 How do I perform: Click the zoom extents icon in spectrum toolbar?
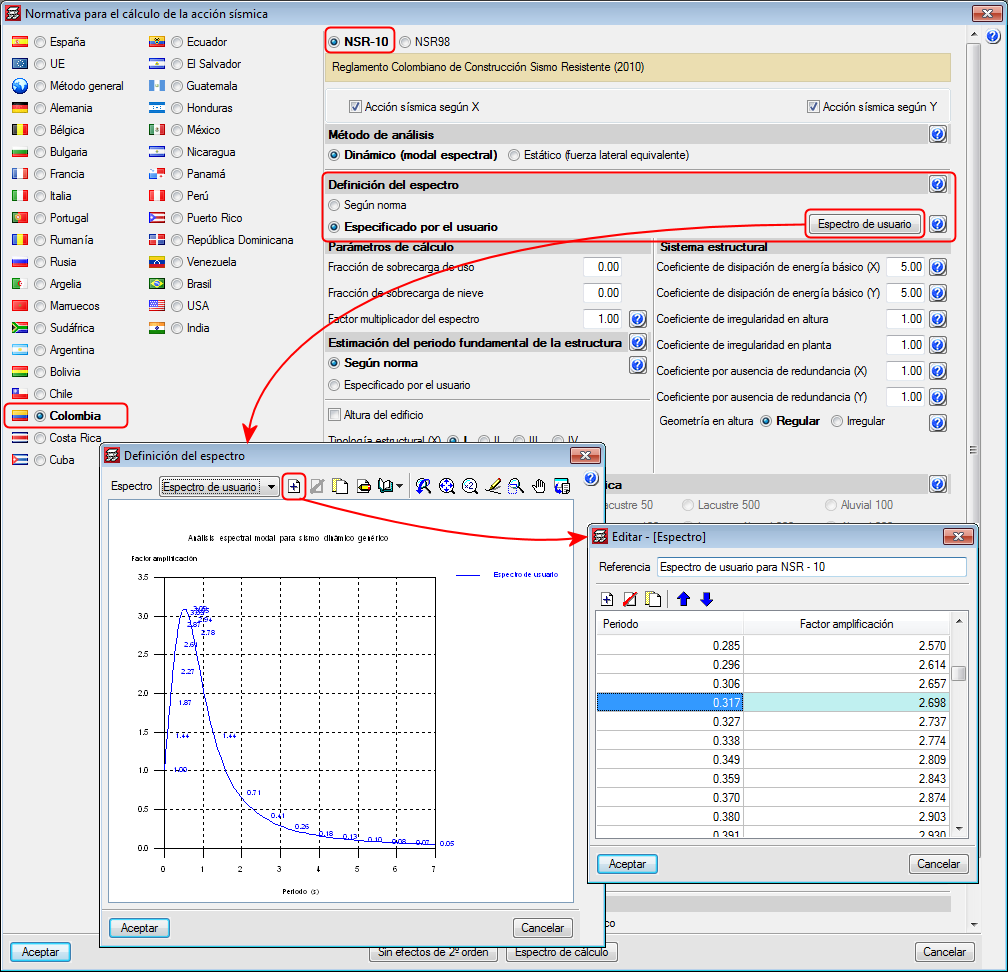coord(447,487)
